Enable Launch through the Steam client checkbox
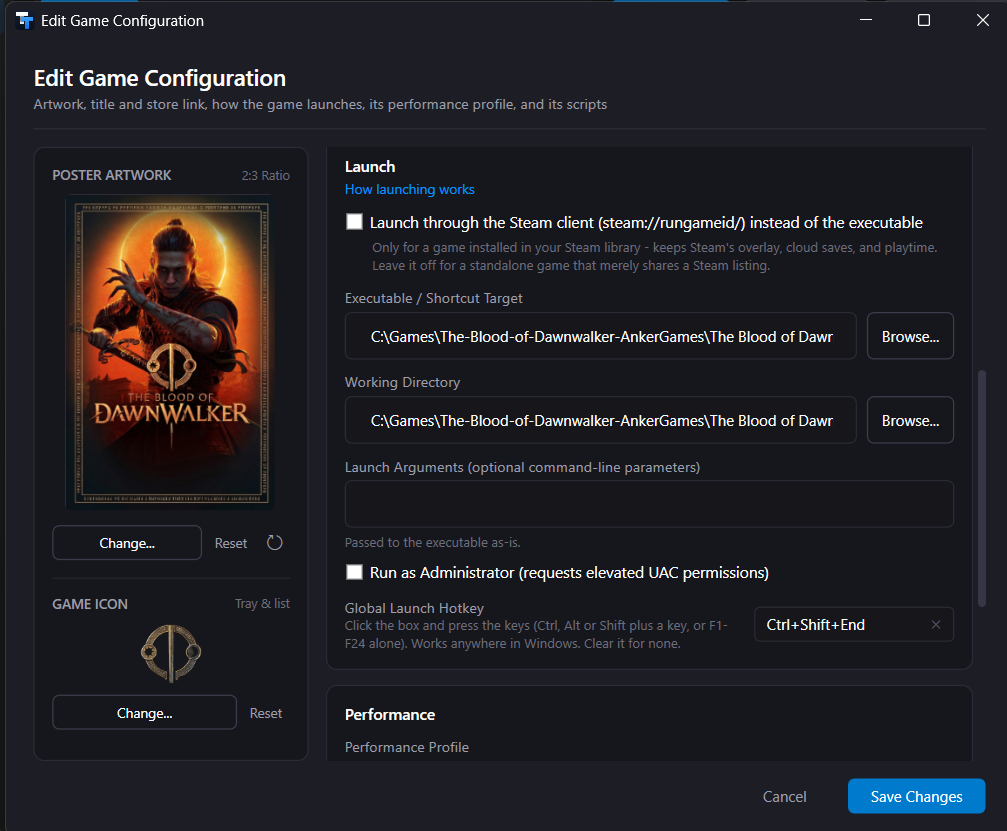Viewport: 1007px width, 831px height. pos(355,222)
